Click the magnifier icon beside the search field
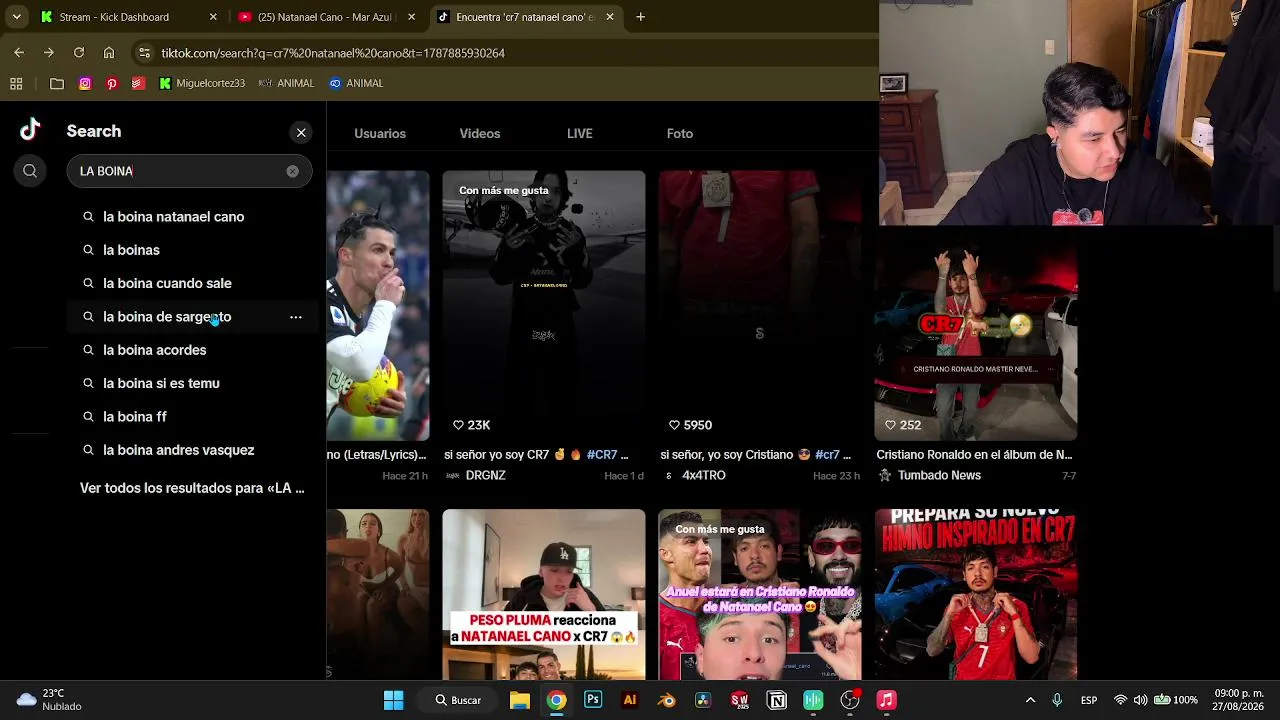 30,171
